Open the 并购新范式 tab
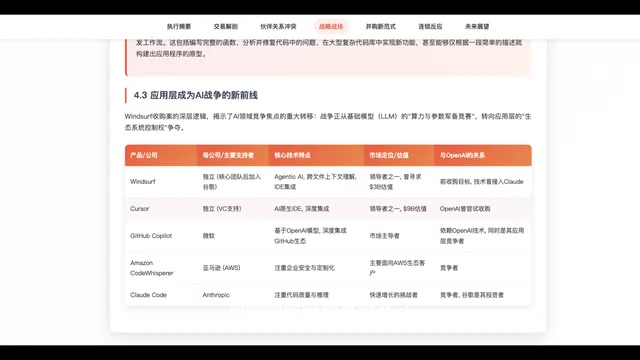640x360 pixels. 380,27
